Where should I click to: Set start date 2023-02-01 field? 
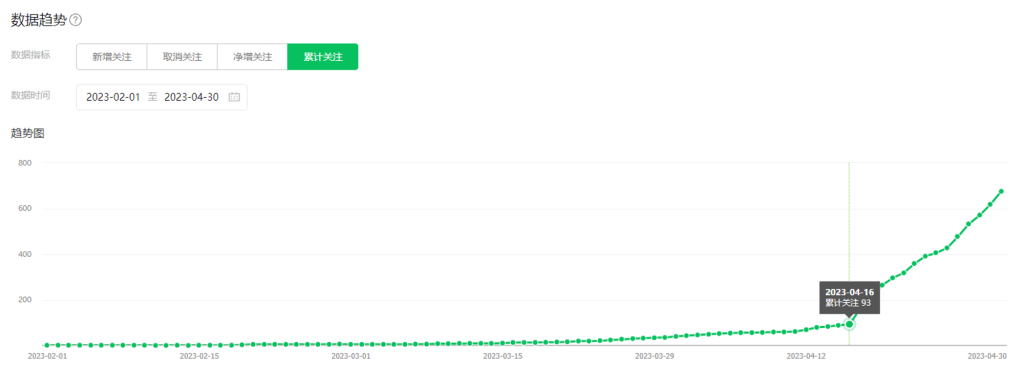(x=113, y=97)
